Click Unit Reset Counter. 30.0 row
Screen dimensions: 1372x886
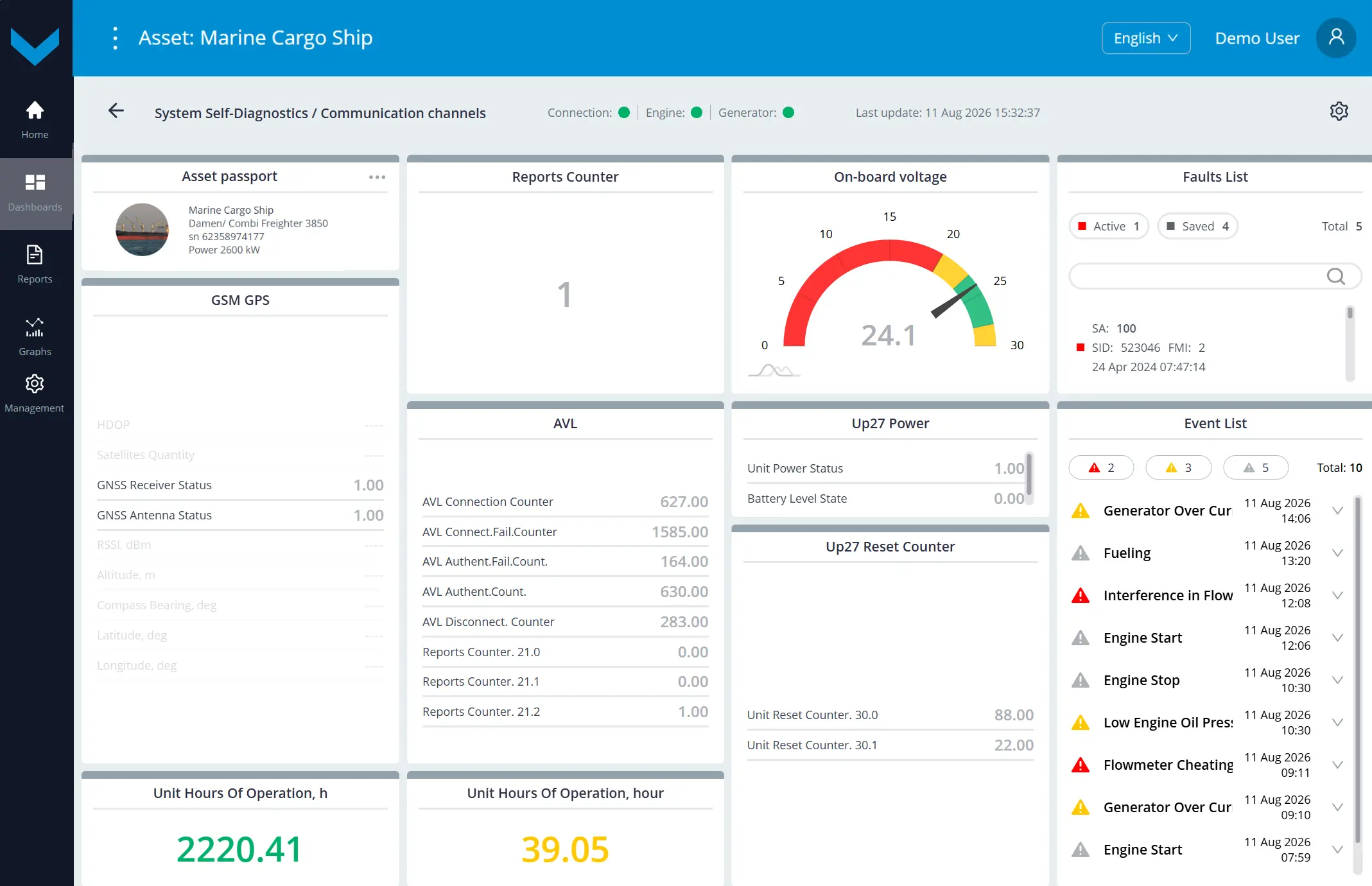coord(890,715)
